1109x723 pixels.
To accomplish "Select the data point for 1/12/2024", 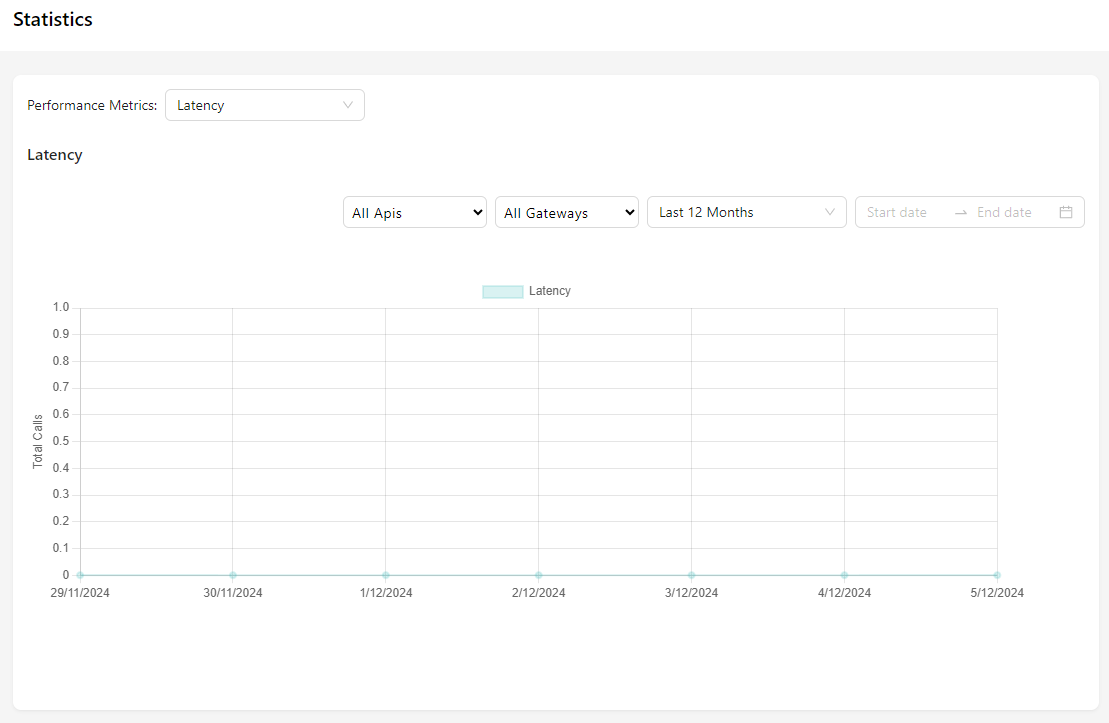I will (386, 575).
